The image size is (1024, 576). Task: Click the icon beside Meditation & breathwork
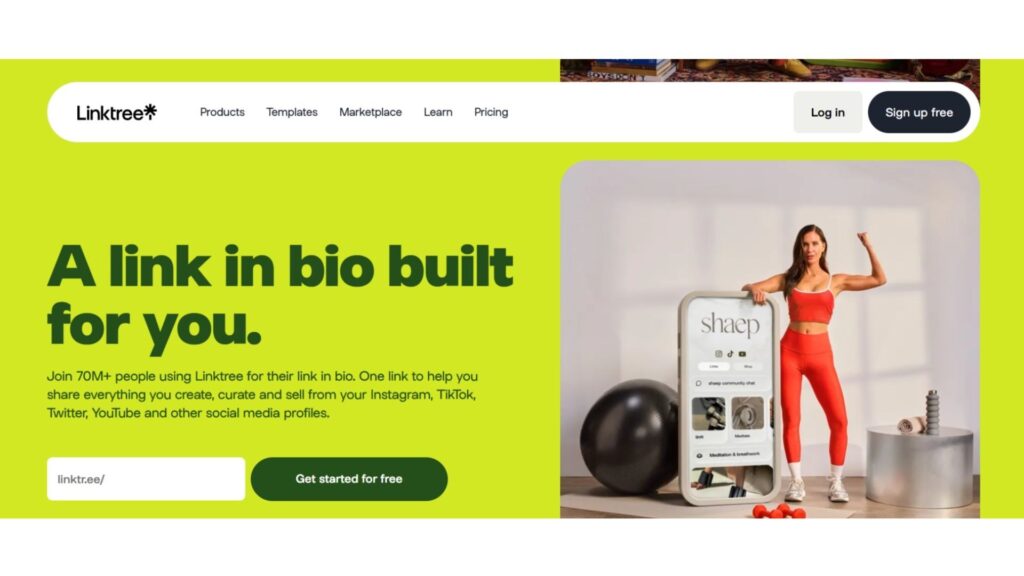click(699, 455)
